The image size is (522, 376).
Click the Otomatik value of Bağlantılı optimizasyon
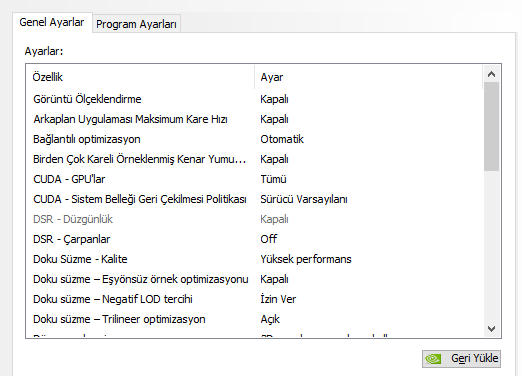[x=282, y=139]
